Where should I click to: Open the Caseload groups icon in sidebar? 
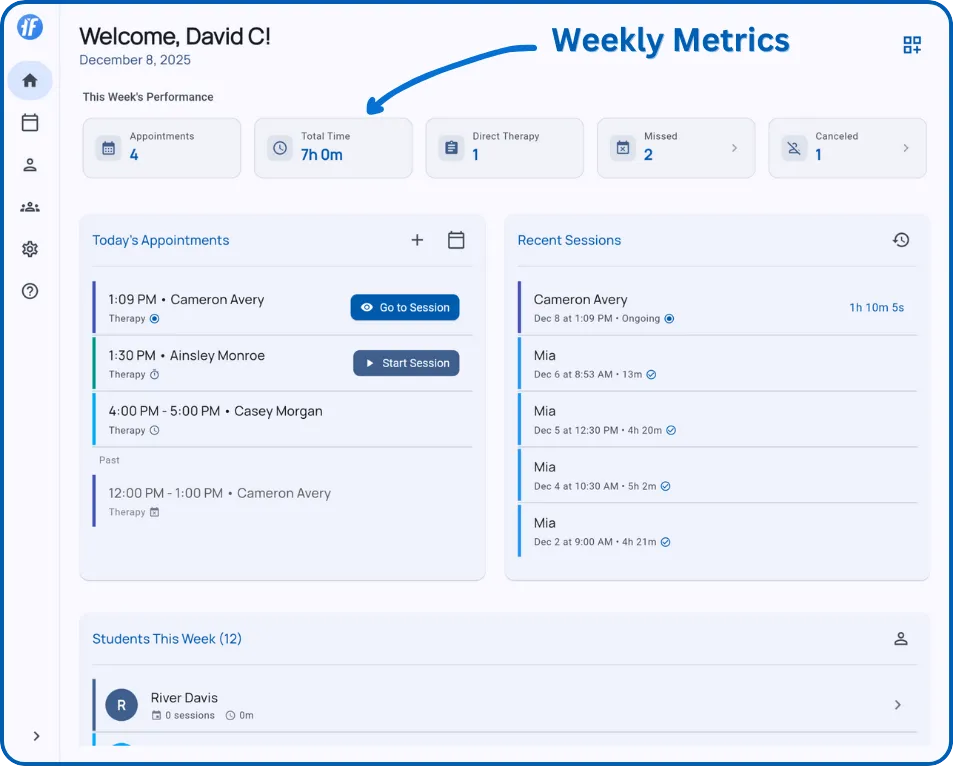coord(30,207)
